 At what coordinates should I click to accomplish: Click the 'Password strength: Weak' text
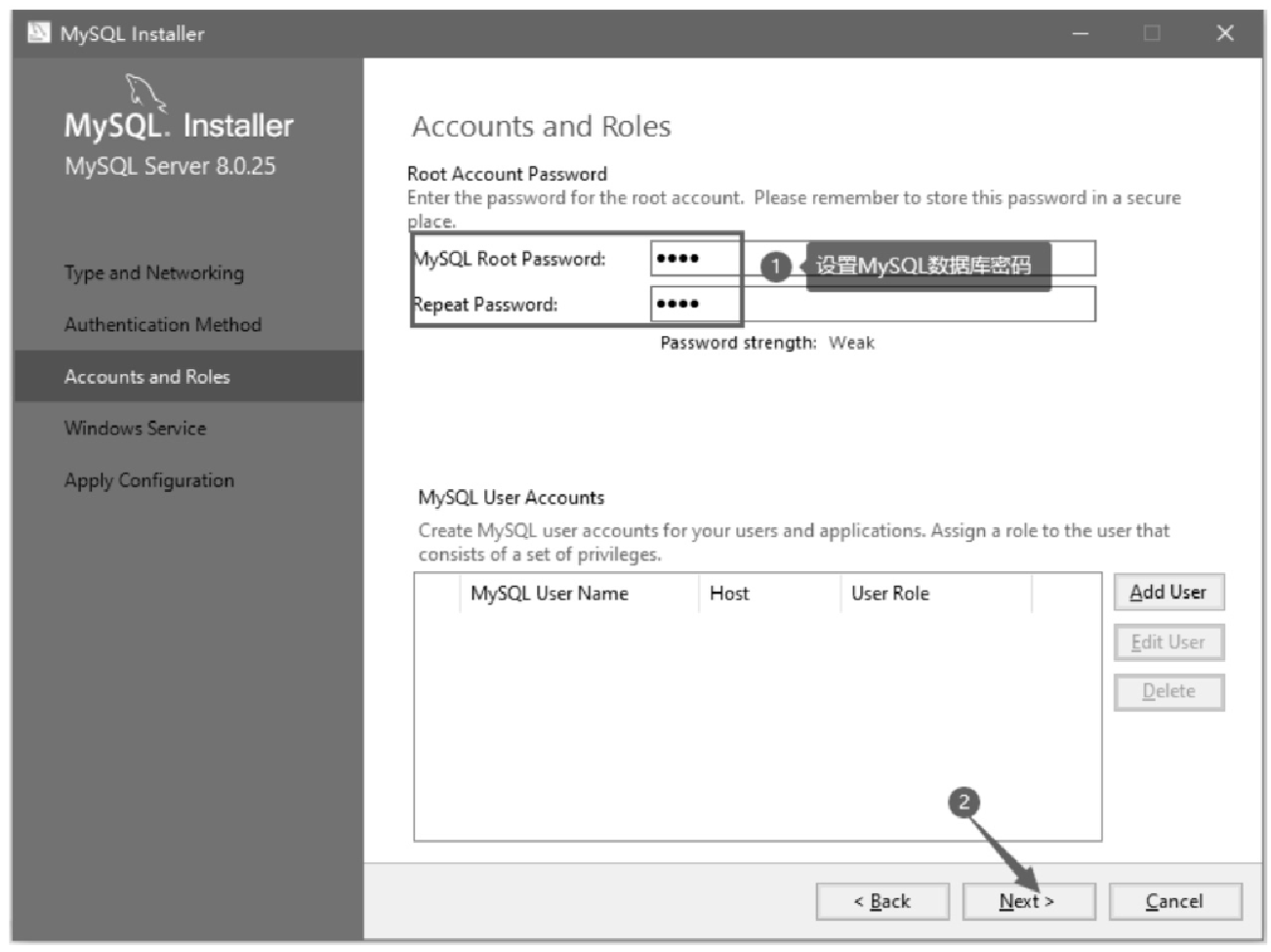pos(767,343)
